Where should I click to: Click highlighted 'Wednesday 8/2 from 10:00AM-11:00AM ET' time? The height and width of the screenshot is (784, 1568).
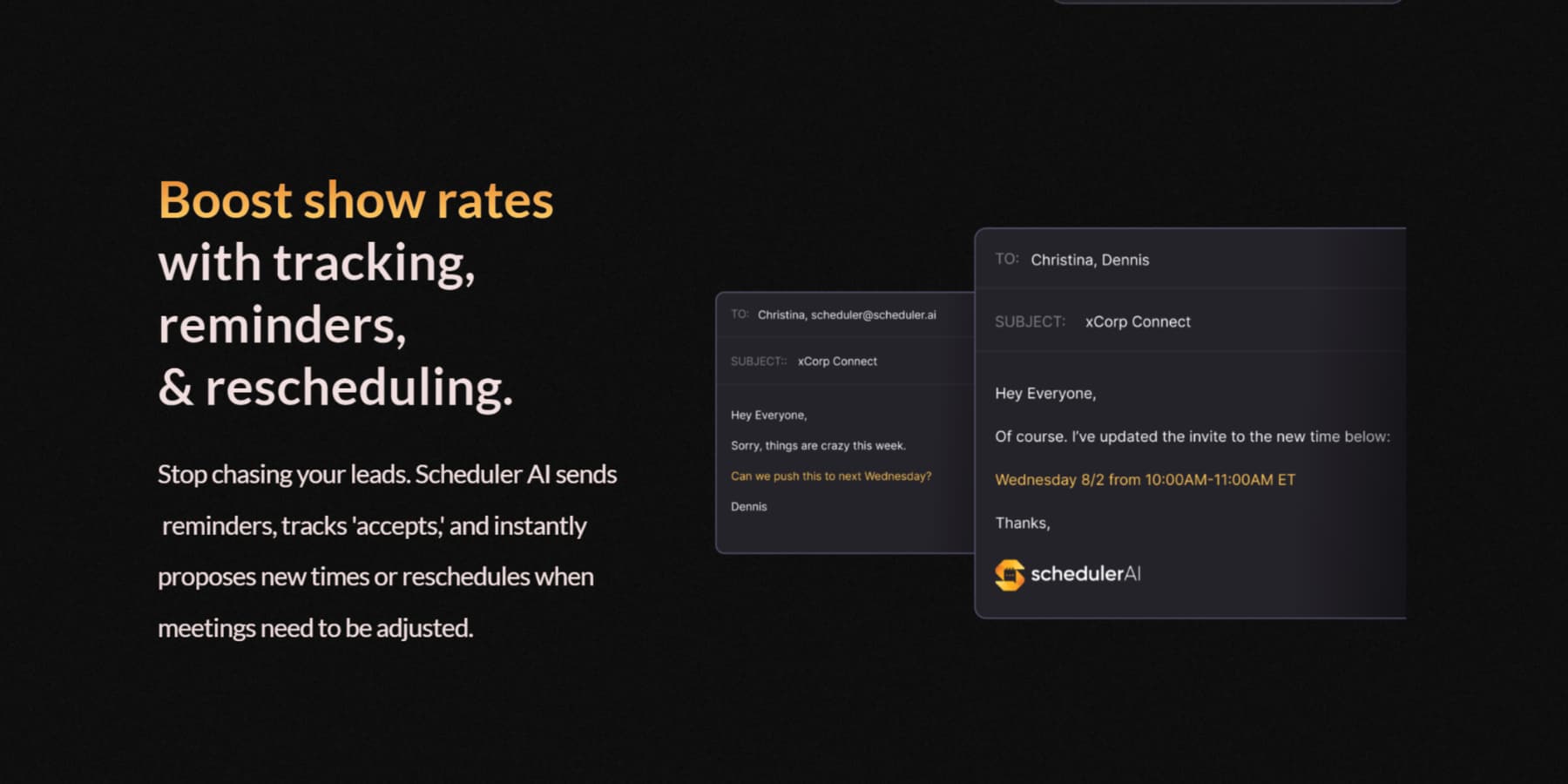pyautogui.click(x=1145, y=480)
